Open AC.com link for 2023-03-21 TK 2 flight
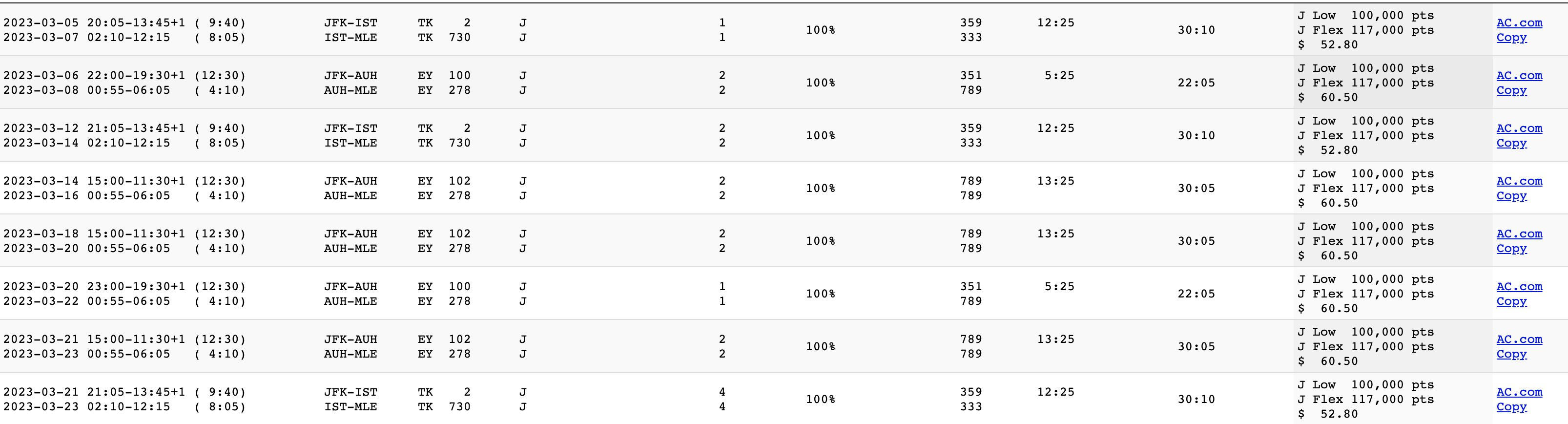Image resolution: width=1568 pixels, height=424 pixels. coord(1519,392)
